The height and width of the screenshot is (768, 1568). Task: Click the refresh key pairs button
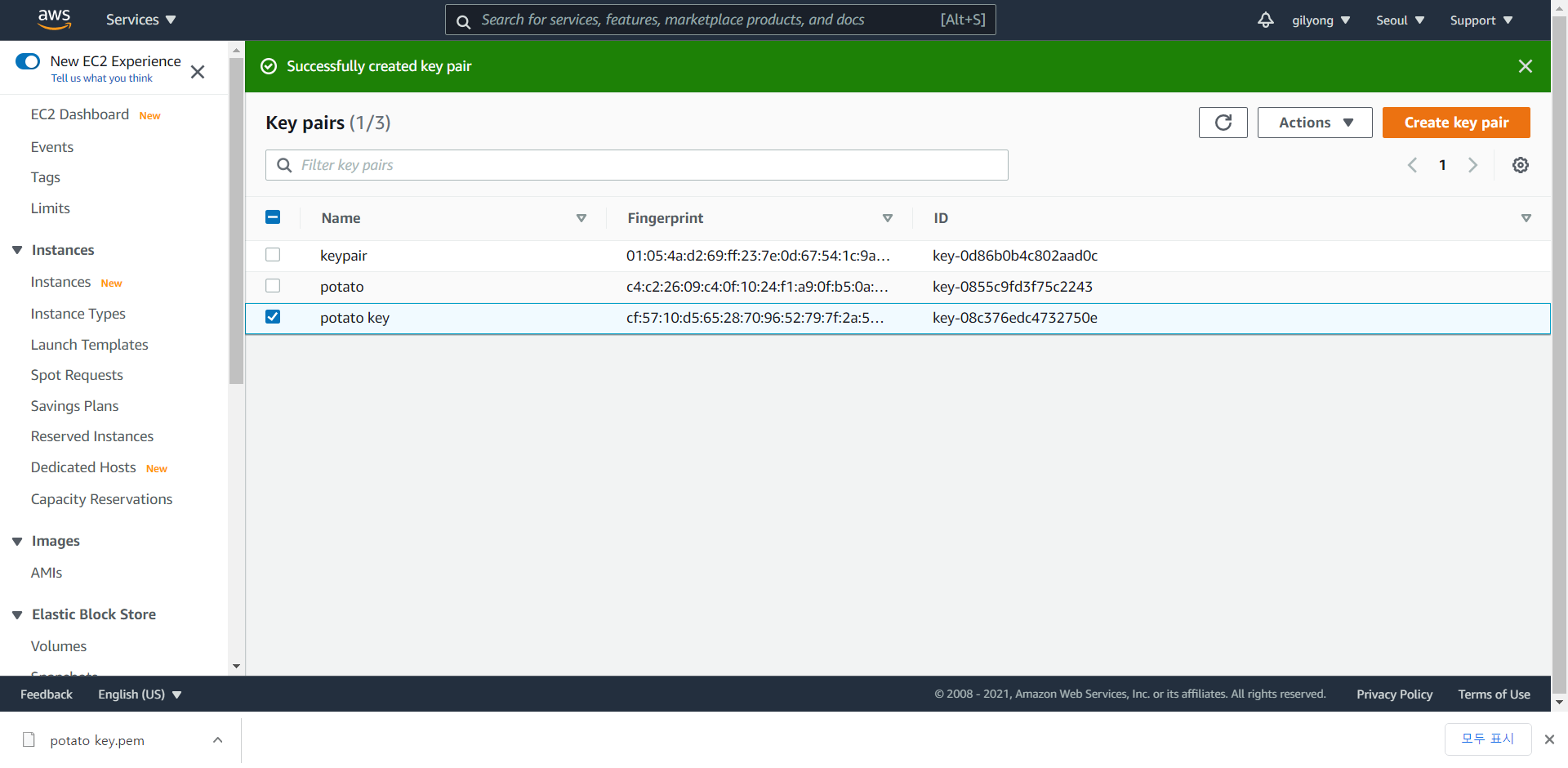1223,123
